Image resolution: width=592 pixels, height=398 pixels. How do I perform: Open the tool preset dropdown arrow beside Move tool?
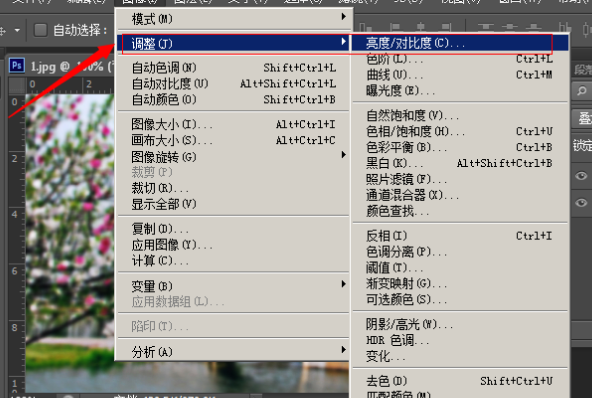(x=17, y=30)
